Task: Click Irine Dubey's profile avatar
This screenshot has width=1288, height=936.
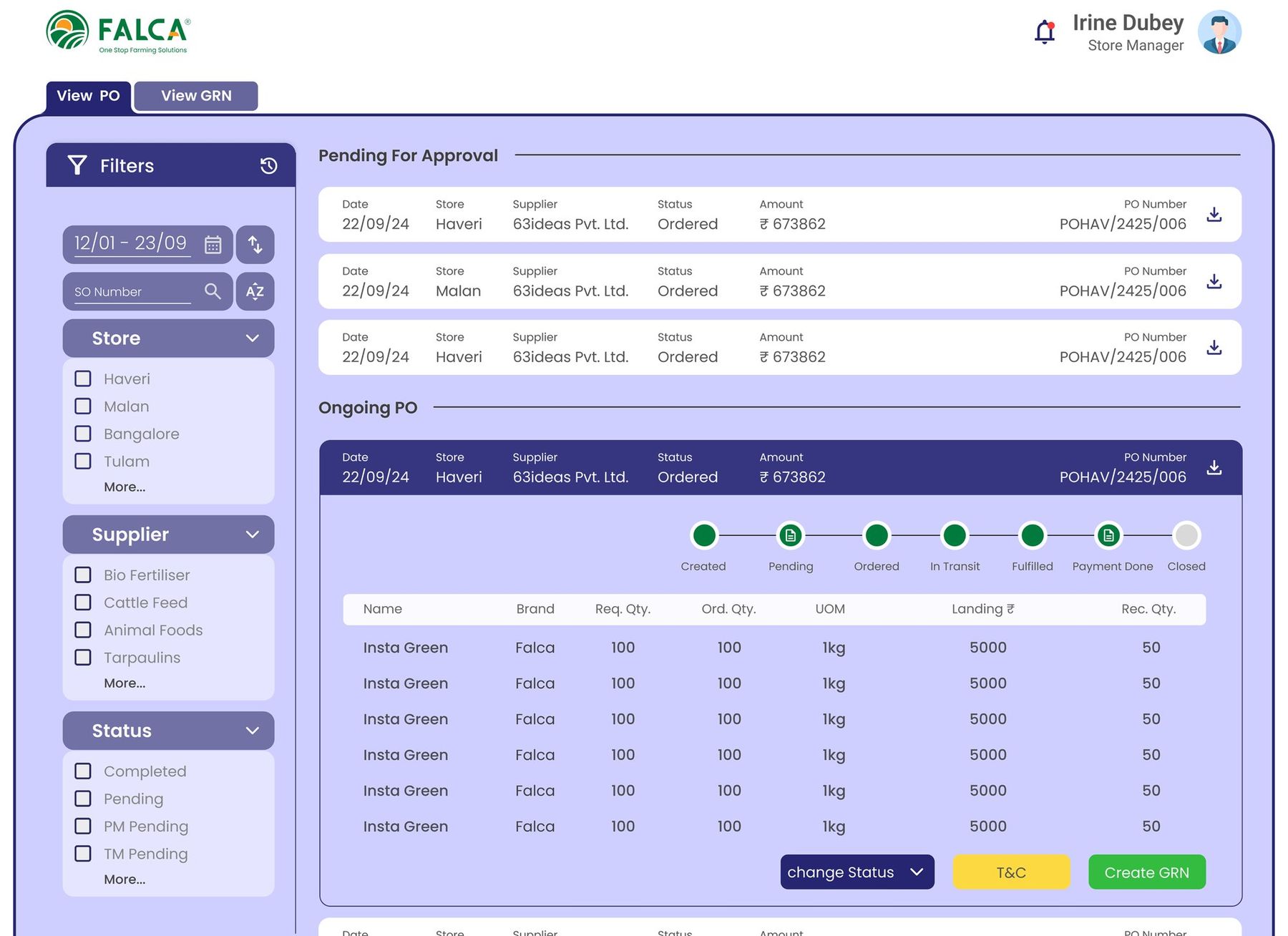Action: coord(1219,32)
